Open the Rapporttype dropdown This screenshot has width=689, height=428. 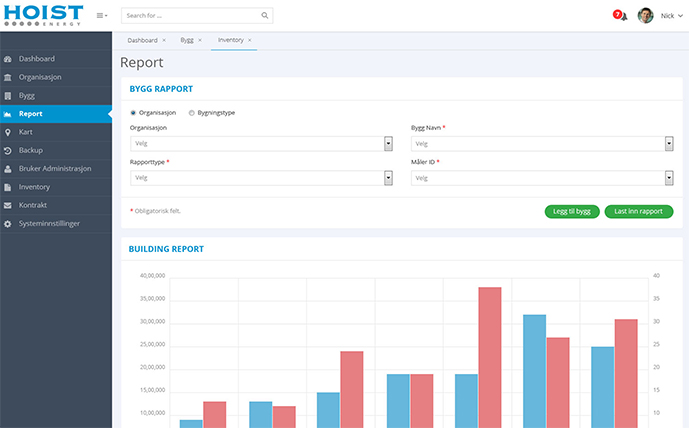(x=261, y=178)
